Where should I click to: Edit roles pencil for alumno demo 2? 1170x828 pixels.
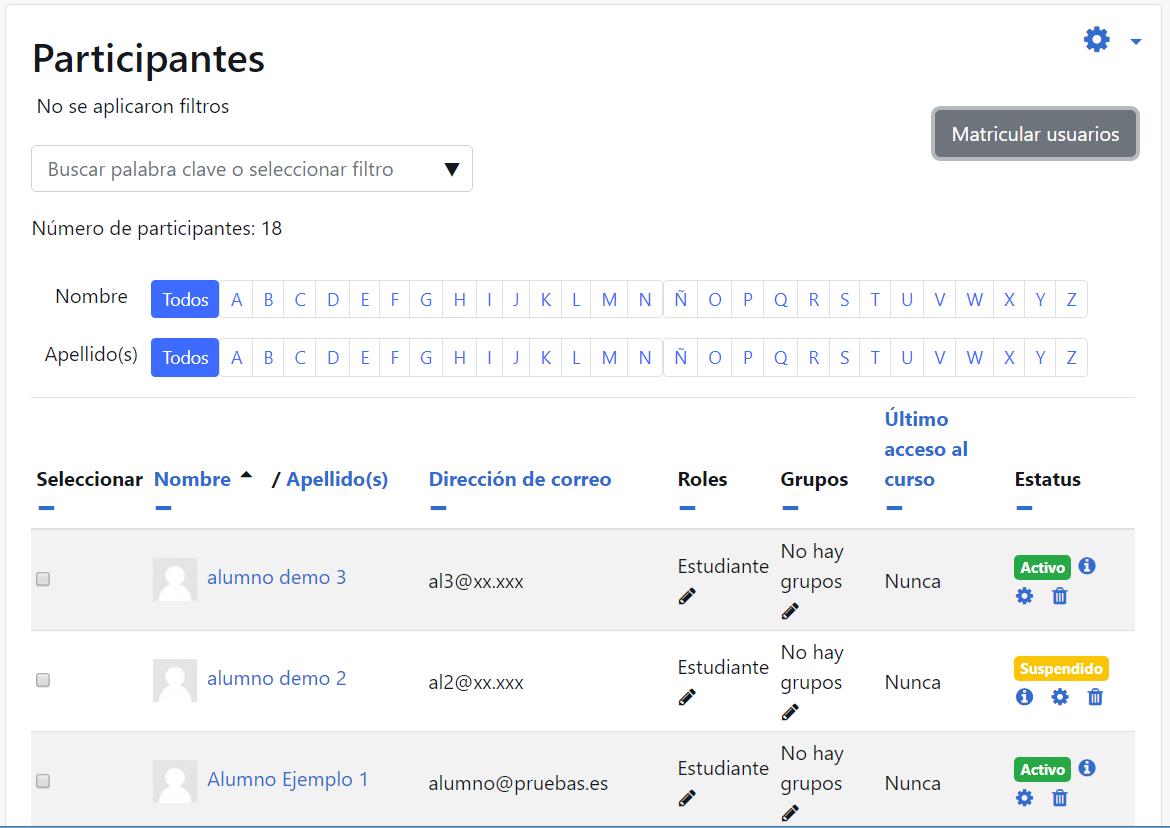tap(687, 697)
